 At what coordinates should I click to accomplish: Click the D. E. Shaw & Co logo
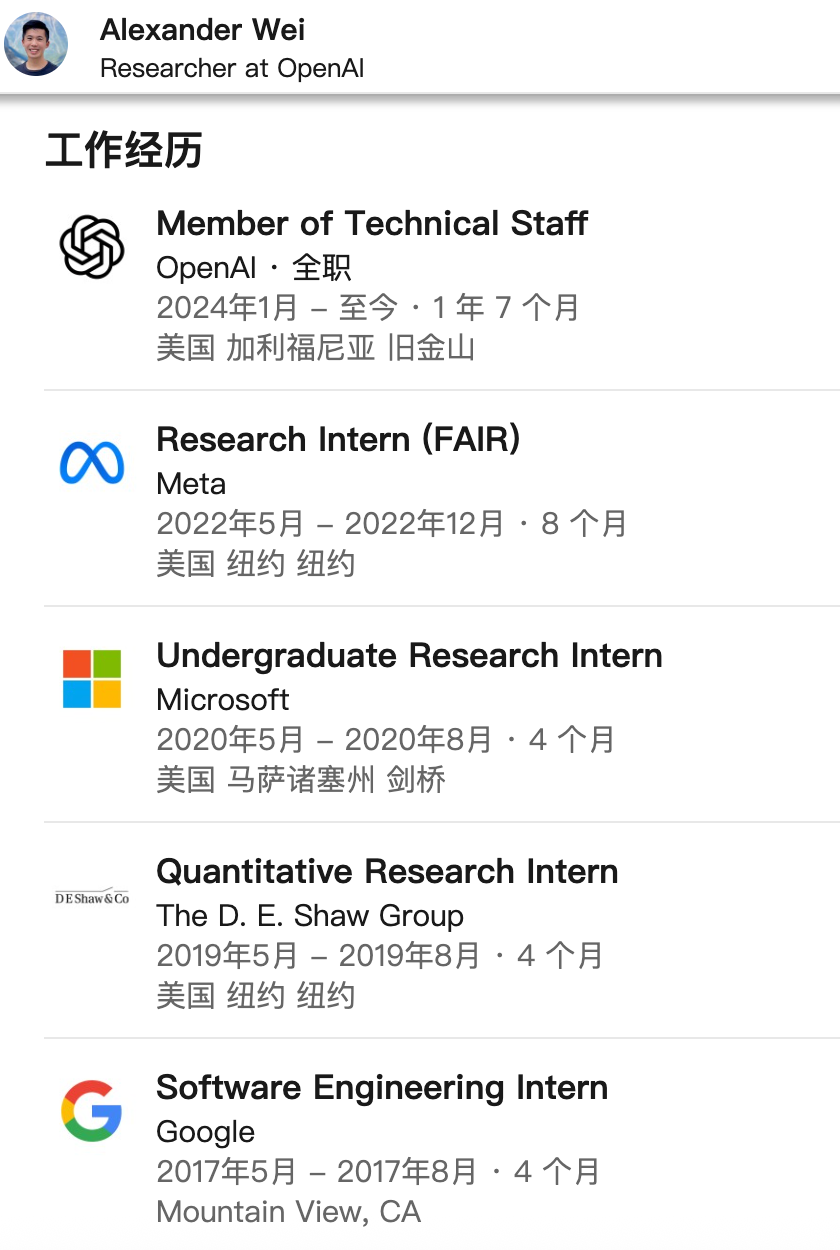92,897
